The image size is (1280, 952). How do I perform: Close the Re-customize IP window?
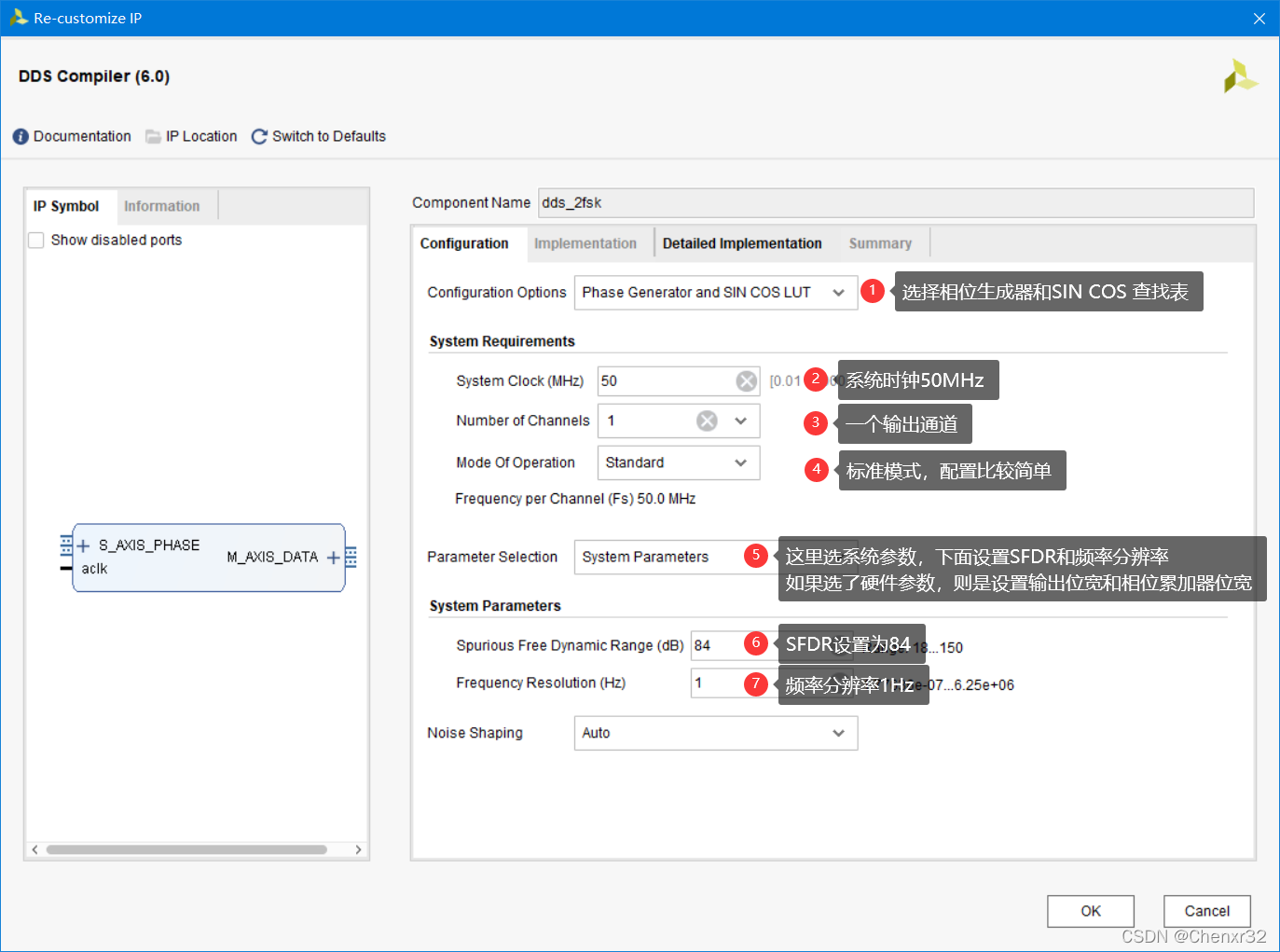coord(1259,19)
